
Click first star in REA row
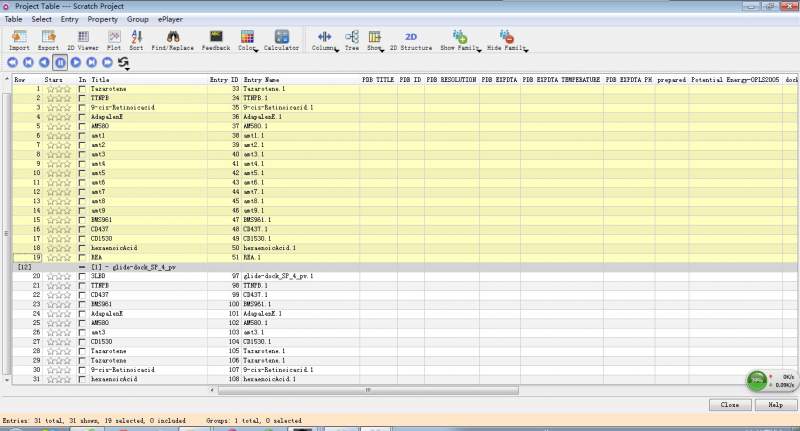coord(51,258)
